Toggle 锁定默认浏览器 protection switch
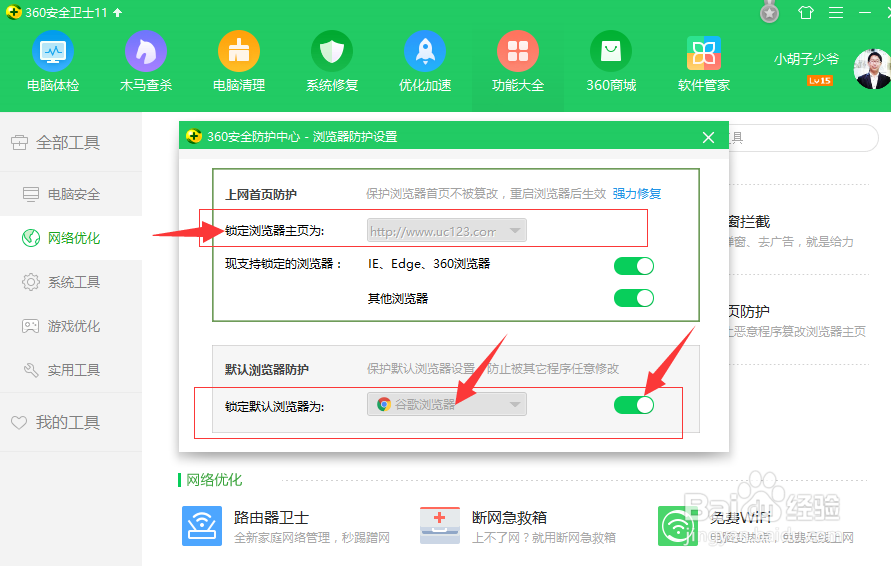 coord(634,405)
